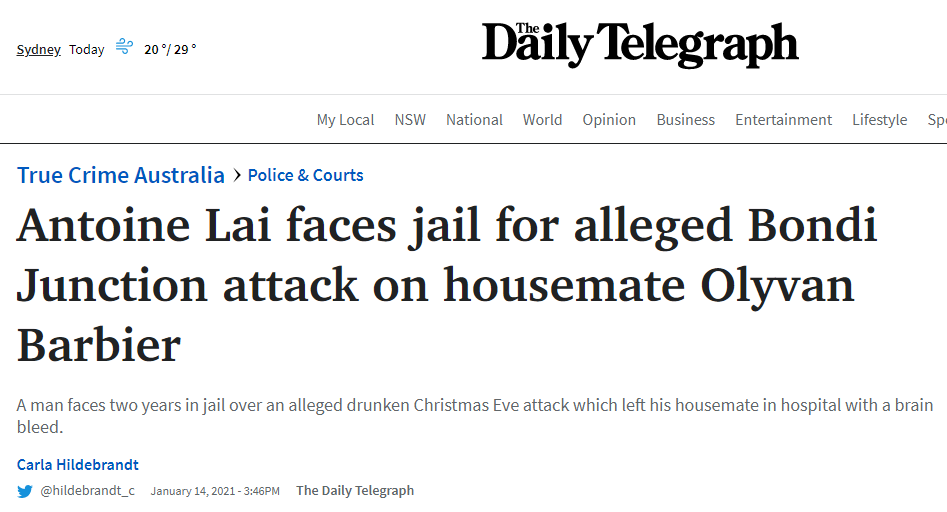Click the Twitter bird icon
The image size is (947, 512).
(25, 491)
